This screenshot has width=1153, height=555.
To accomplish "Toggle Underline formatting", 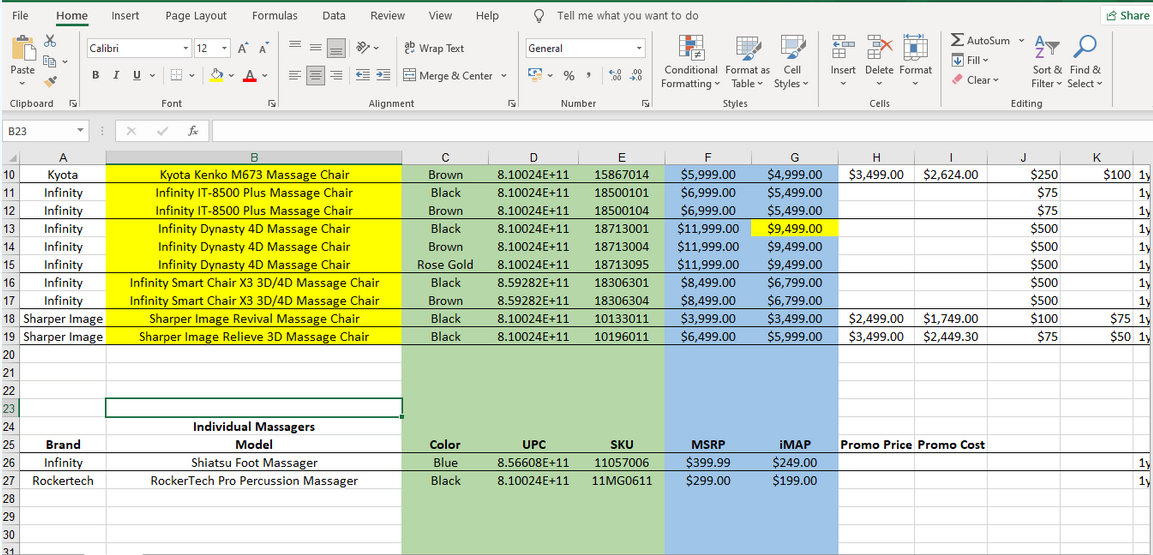I will pos(137,75).
